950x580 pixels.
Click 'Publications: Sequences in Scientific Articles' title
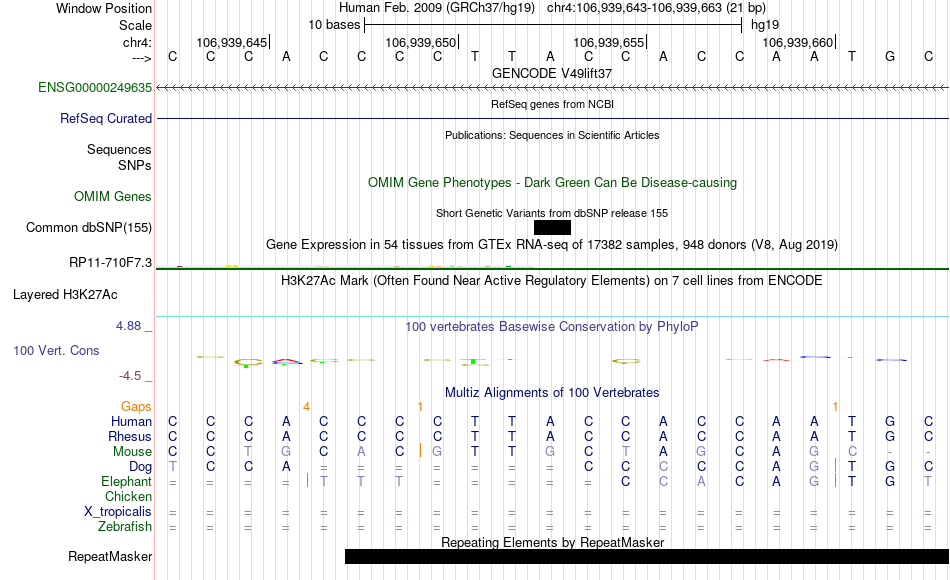[552, 135]
